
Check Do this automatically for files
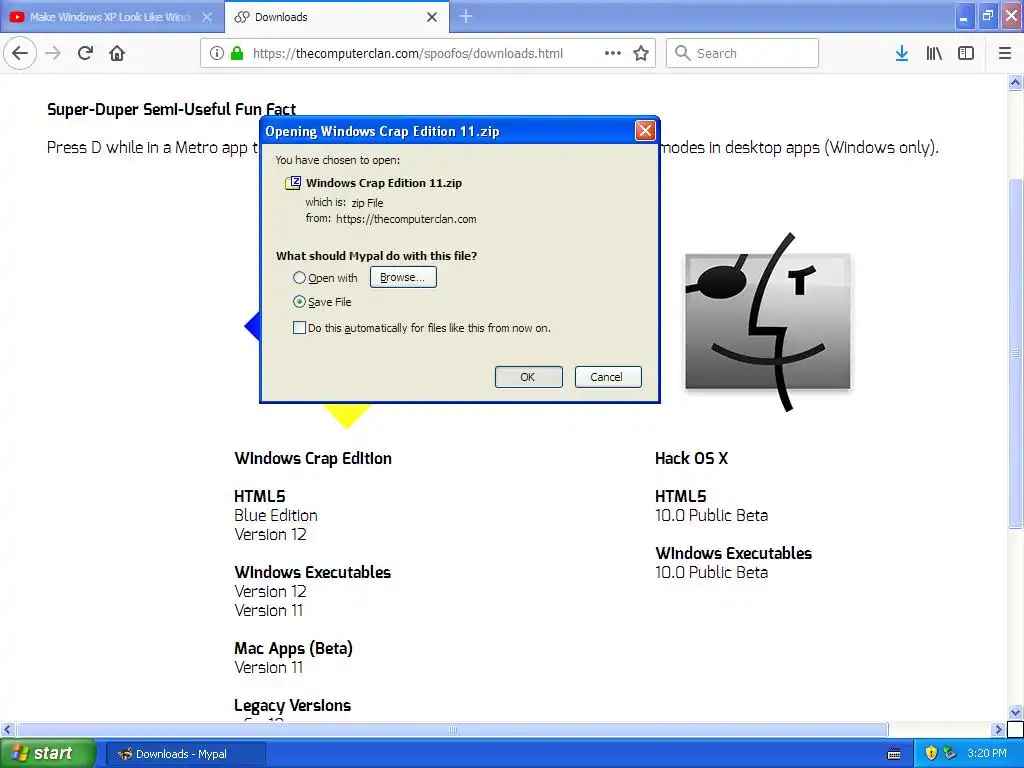[299, 328]
